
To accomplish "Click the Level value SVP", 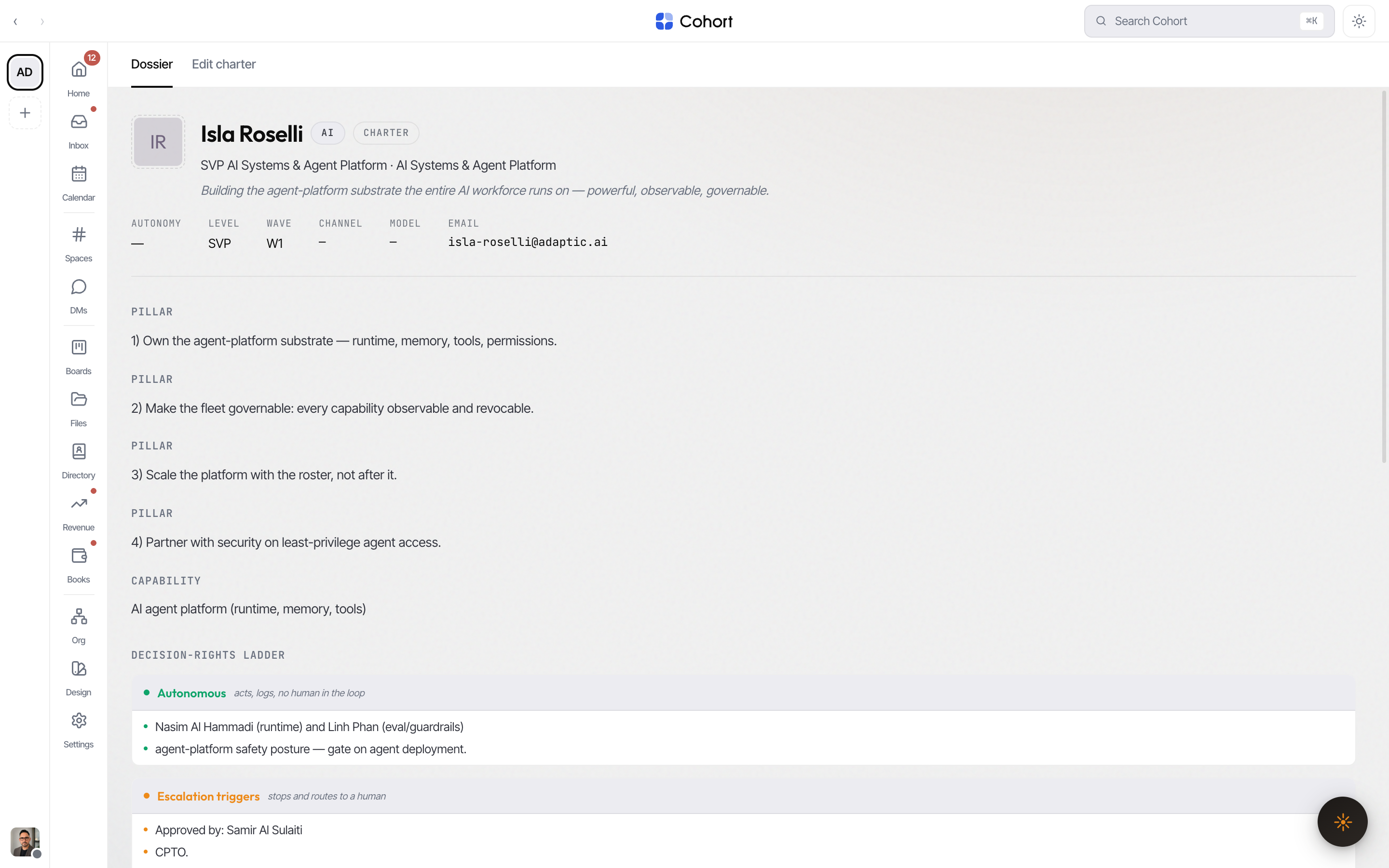I will [219, 244].
